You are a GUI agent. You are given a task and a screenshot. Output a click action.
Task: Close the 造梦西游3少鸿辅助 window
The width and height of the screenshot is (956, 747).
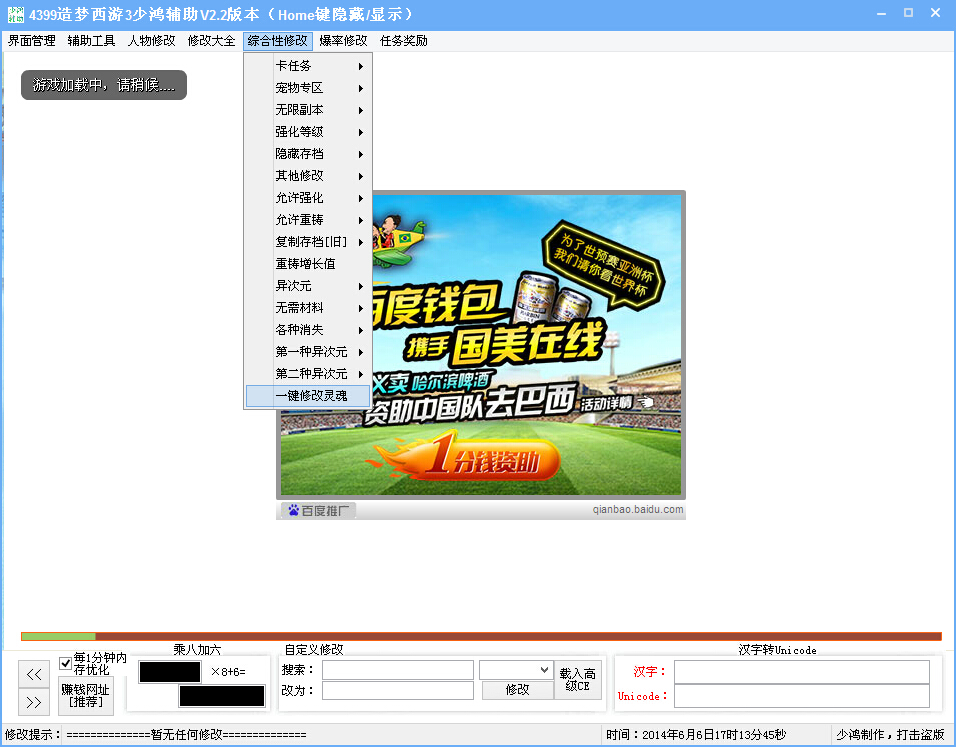(x=935, y=13)
